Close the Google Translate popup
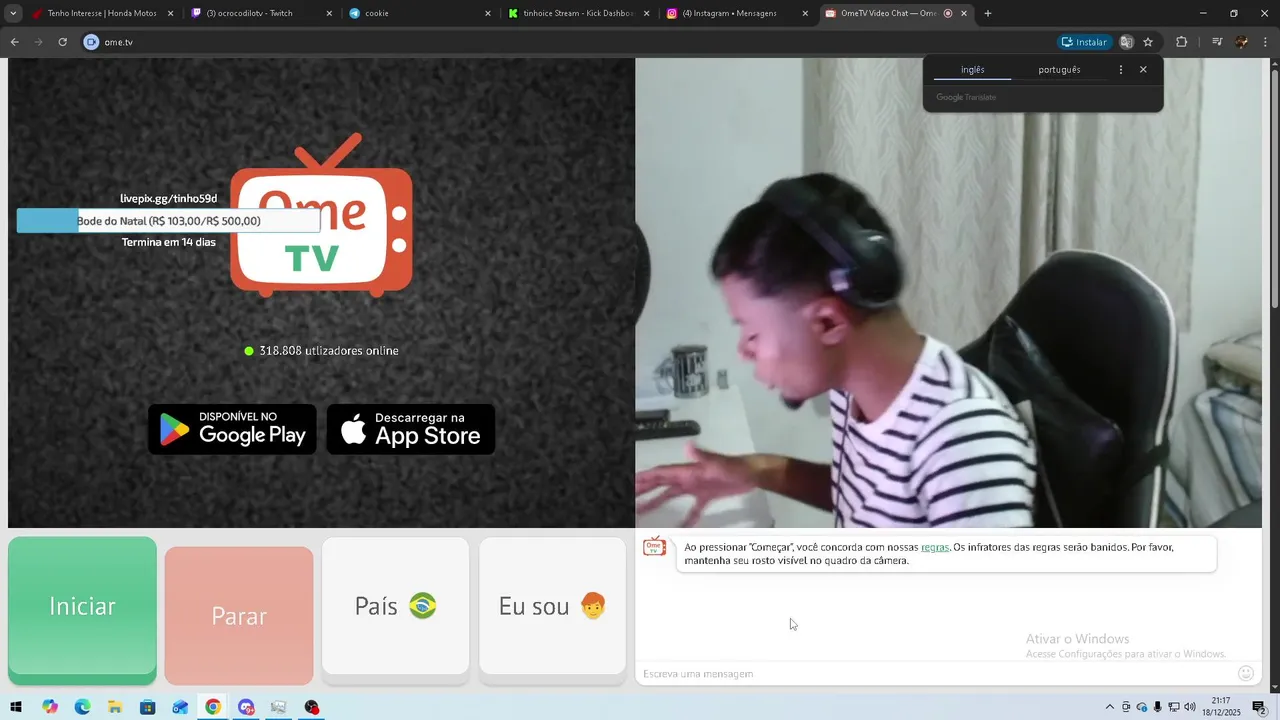 pyautogui.click(x=1143, y=70)
